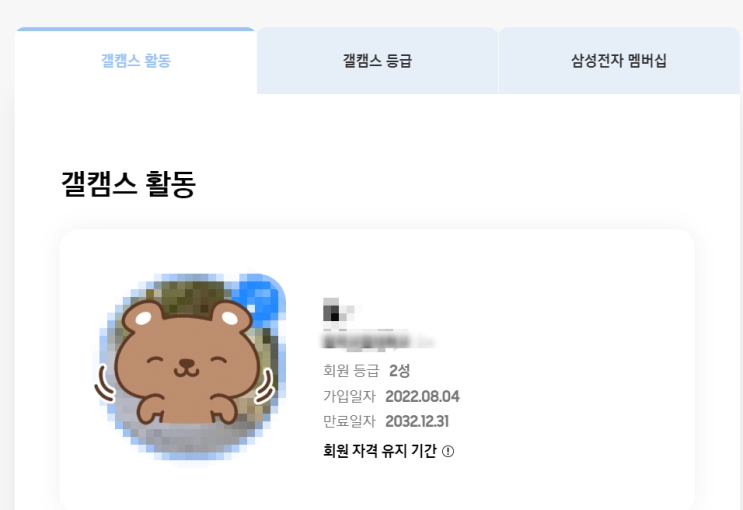Click the blue indicator bar above the active tab
Image resolution: width=743 pixels, height=510 pixels.
pyautogui.click(x=136, y=29)
